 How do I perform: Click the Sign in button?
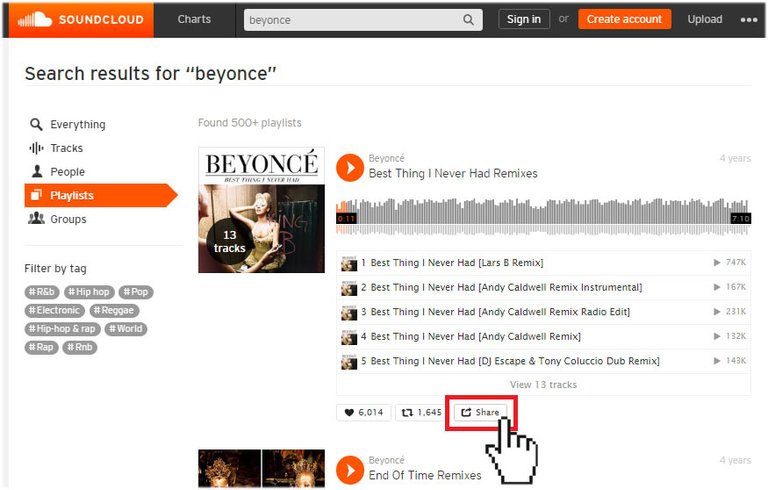[x=524, y=20]
